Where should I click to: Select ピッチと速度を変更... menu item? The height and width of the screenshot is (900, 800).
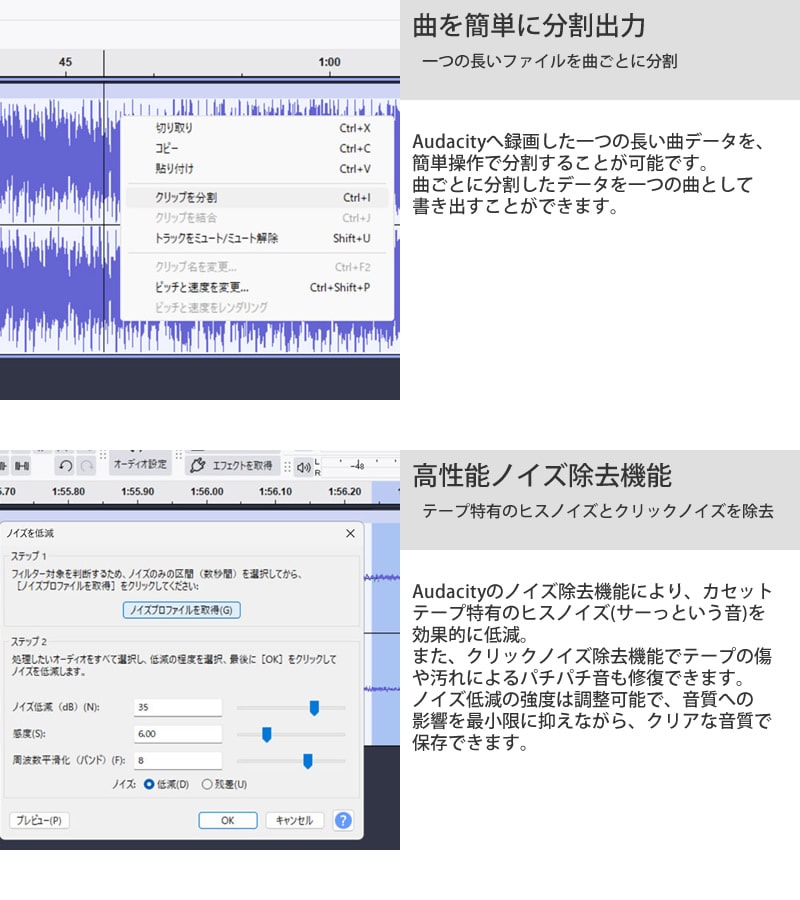pos(202,287)
